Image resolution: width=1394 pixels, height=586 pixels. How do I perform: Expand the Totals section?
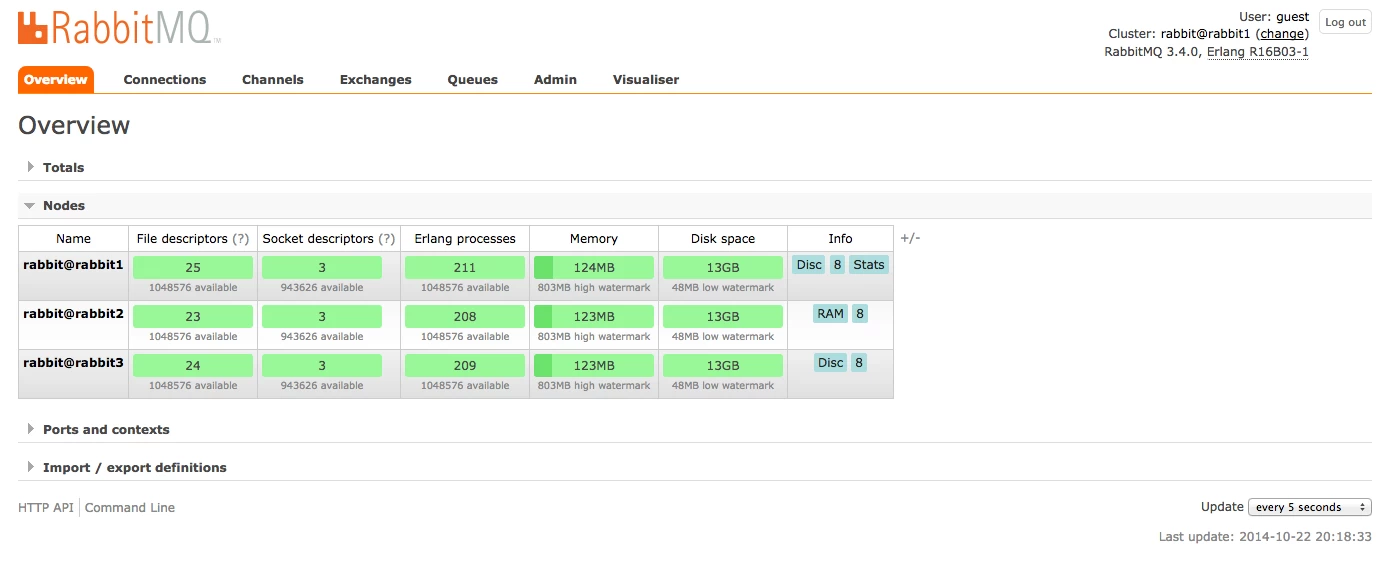coord(63,167)
